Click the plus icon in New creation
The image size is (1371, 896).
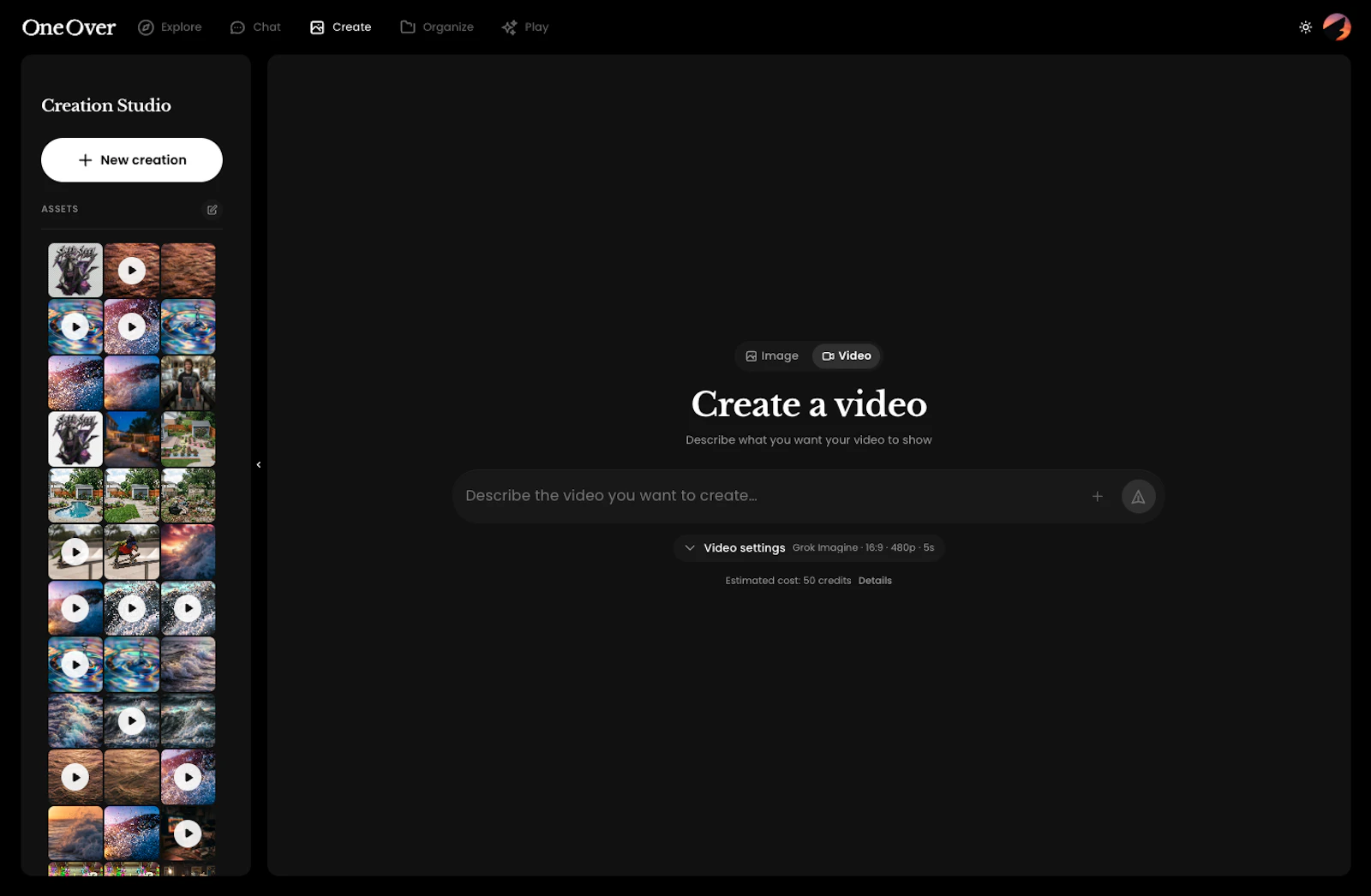click(x=85, y=160)
